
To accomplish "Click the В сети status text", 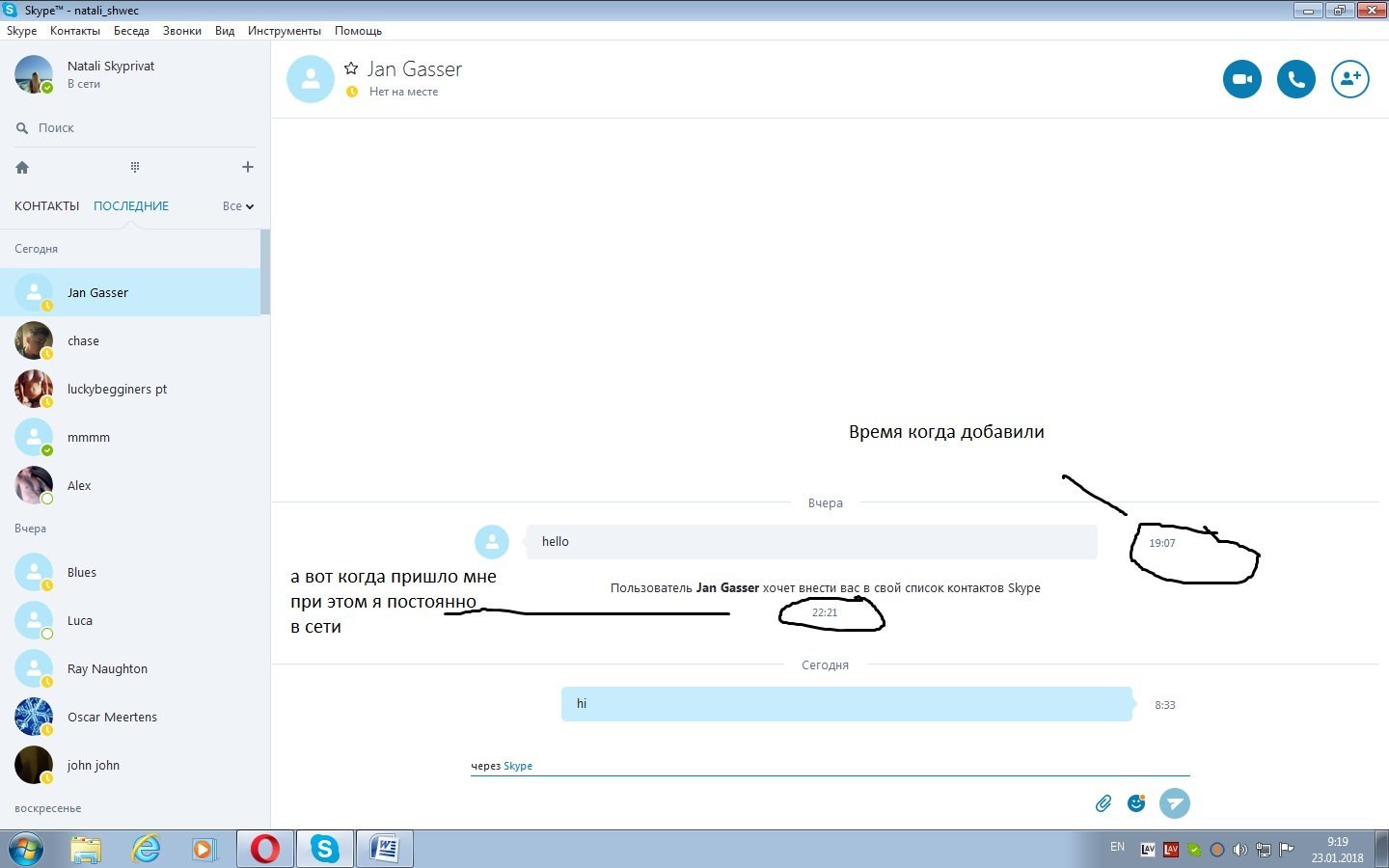I will (x=84, y=84).
